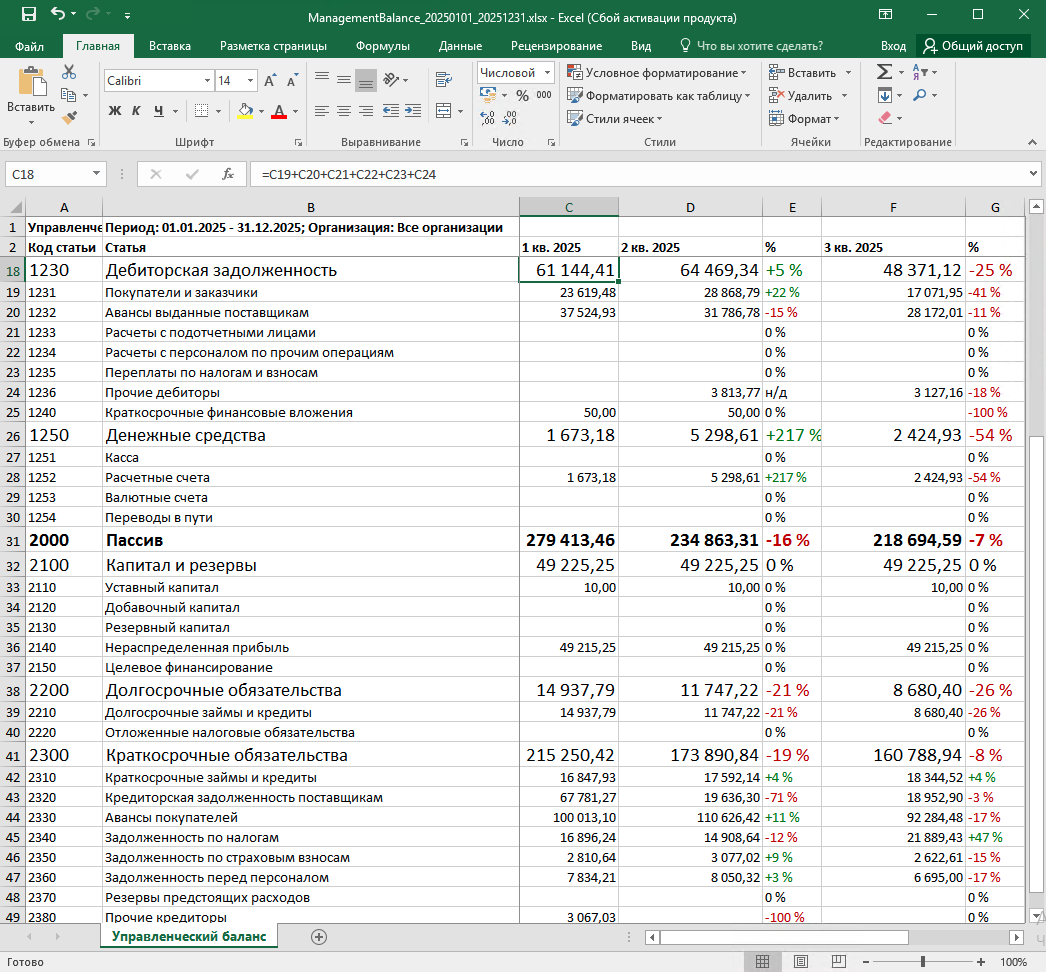Image resolution: width=1046 pixels, height=972 pixels.
Task: Add a new sheet with plus icon
Action: (x=319, y=937)
